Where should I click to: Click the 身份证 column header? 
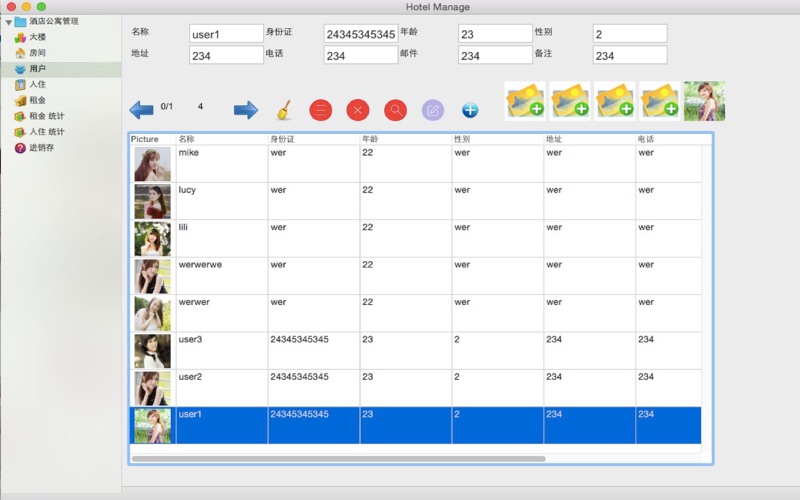point(282,139)
